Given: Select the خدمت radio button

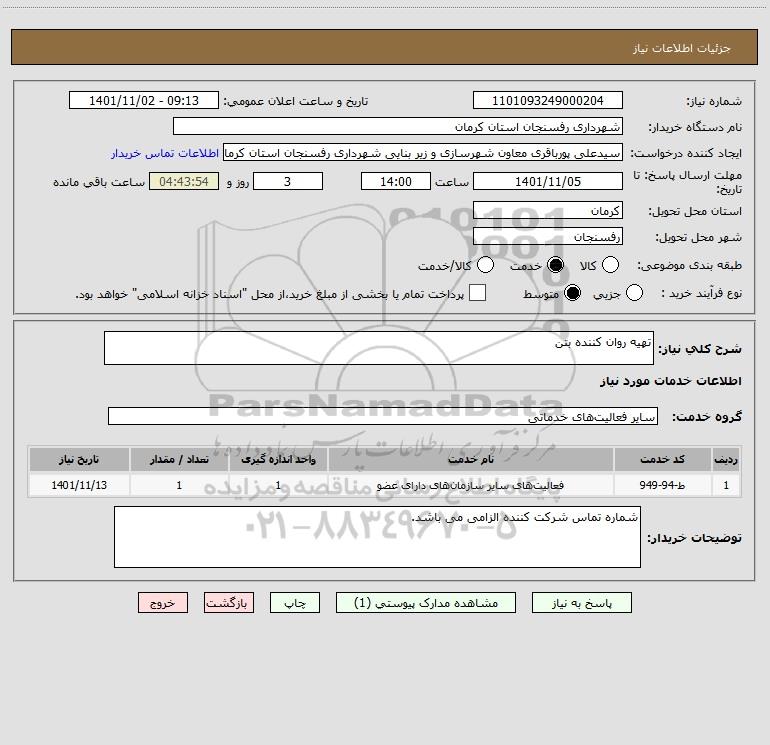Looking at the screenshot, I should click(555, 265).
